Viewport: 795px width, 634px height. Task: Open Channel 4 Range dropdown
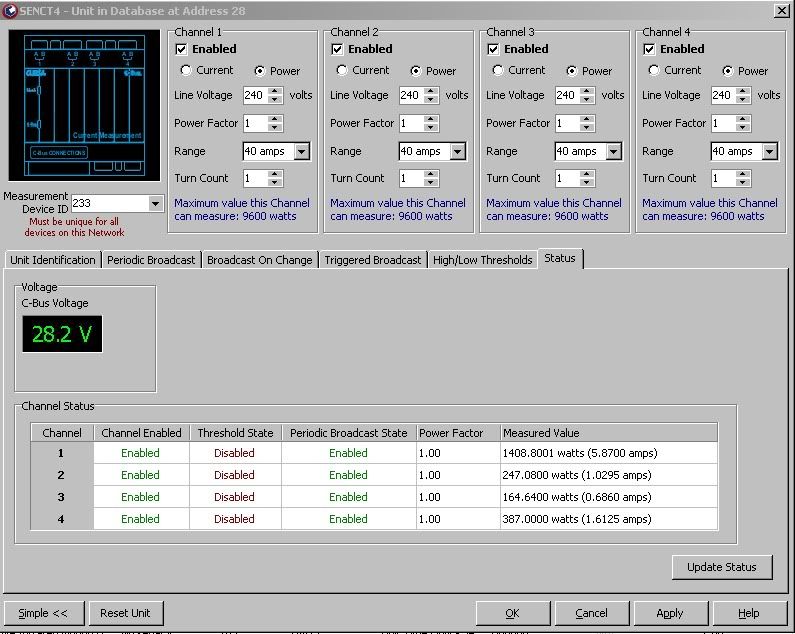(x=770, y=151)
